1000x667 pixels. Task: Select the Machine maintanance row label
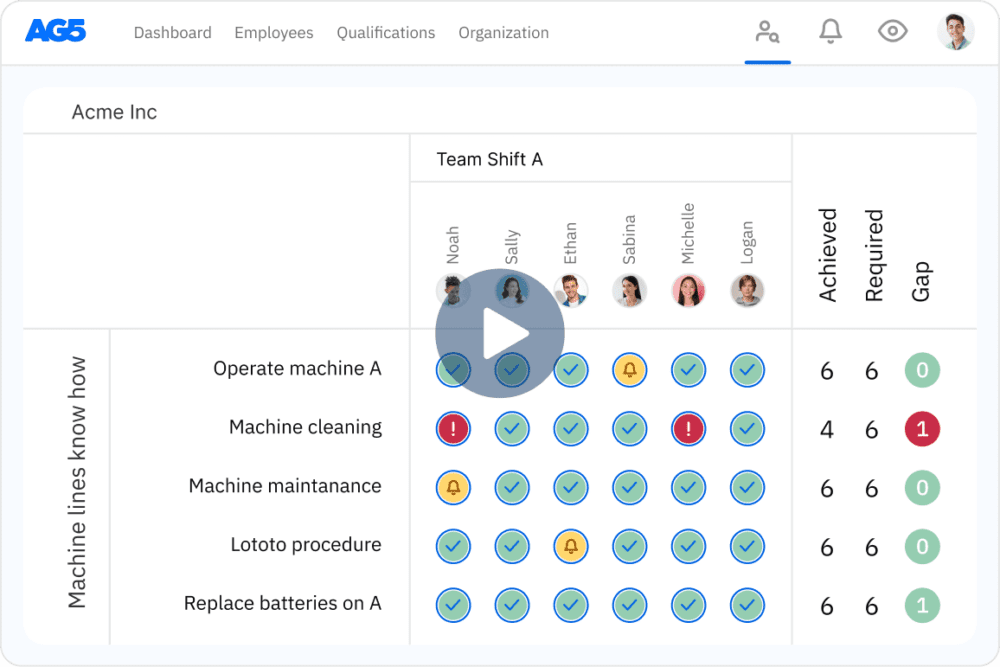click(x=285, y=486)
